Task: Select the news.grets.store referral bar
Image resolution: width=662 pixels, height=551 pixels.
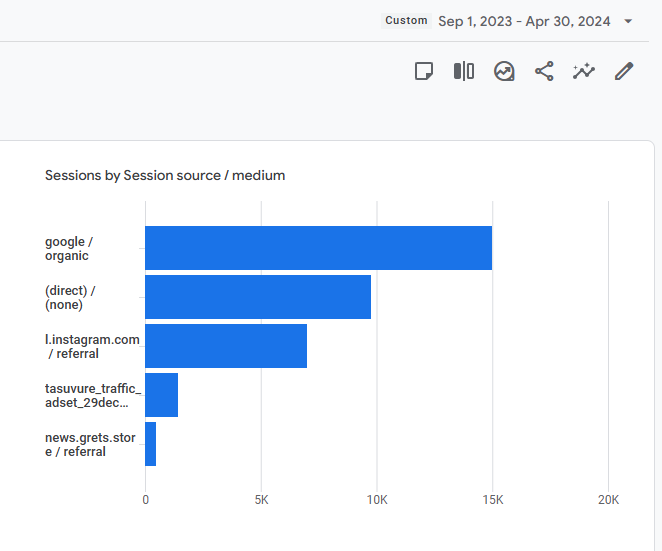Action: pyautogui.click(x=151, y=444)
